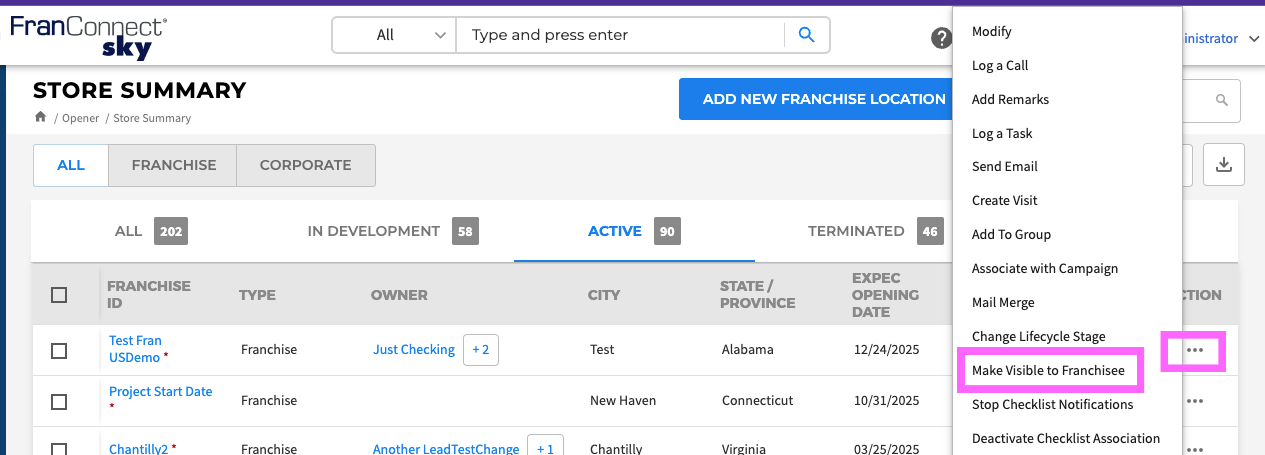Click the OWNER column header
Image resolution: width=1265 pixels, height=455 pixels.
(399, 295)
